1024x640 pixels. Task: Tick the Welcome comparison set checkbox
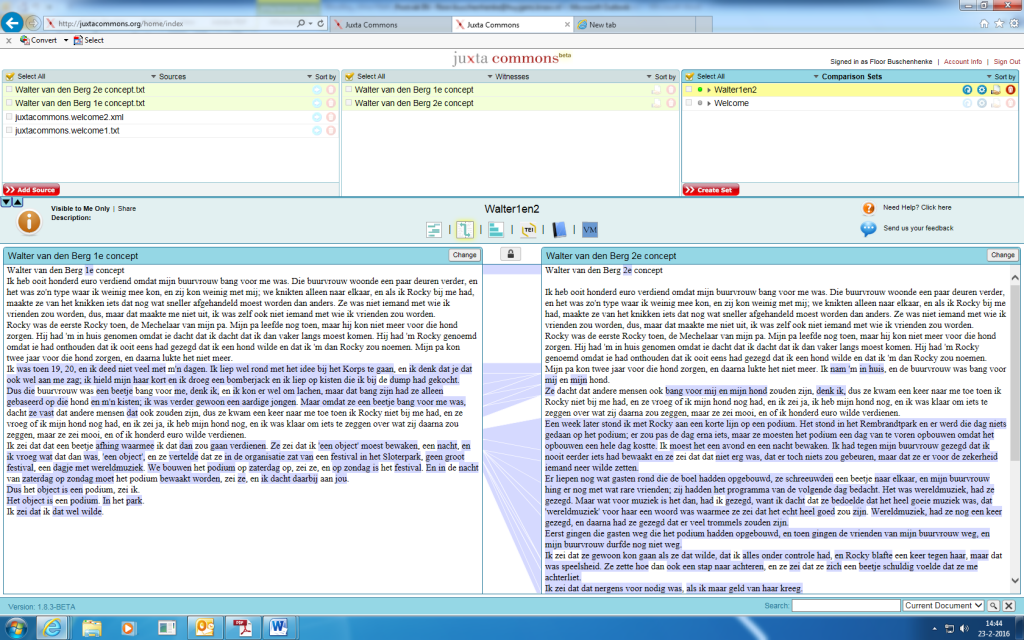click(691, 104)
